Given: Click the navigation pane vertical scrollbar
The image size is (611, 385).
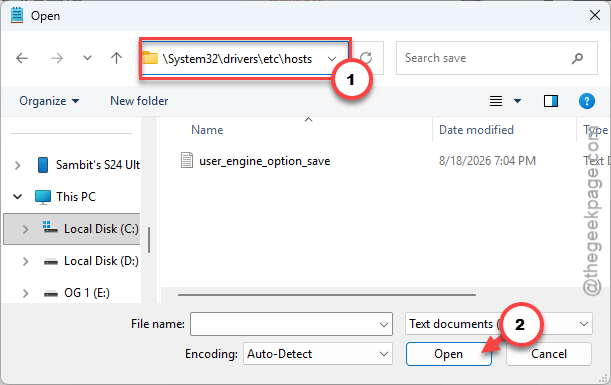Looking at the screenshot, I should 148,240.
